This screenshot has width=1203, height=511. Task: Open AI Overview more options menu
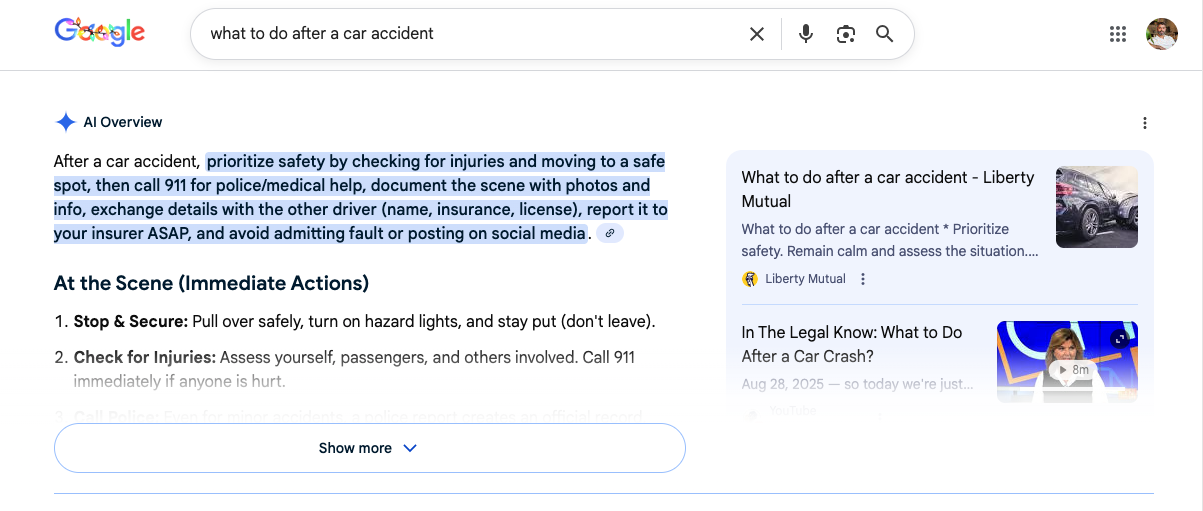coord(1145,123)
